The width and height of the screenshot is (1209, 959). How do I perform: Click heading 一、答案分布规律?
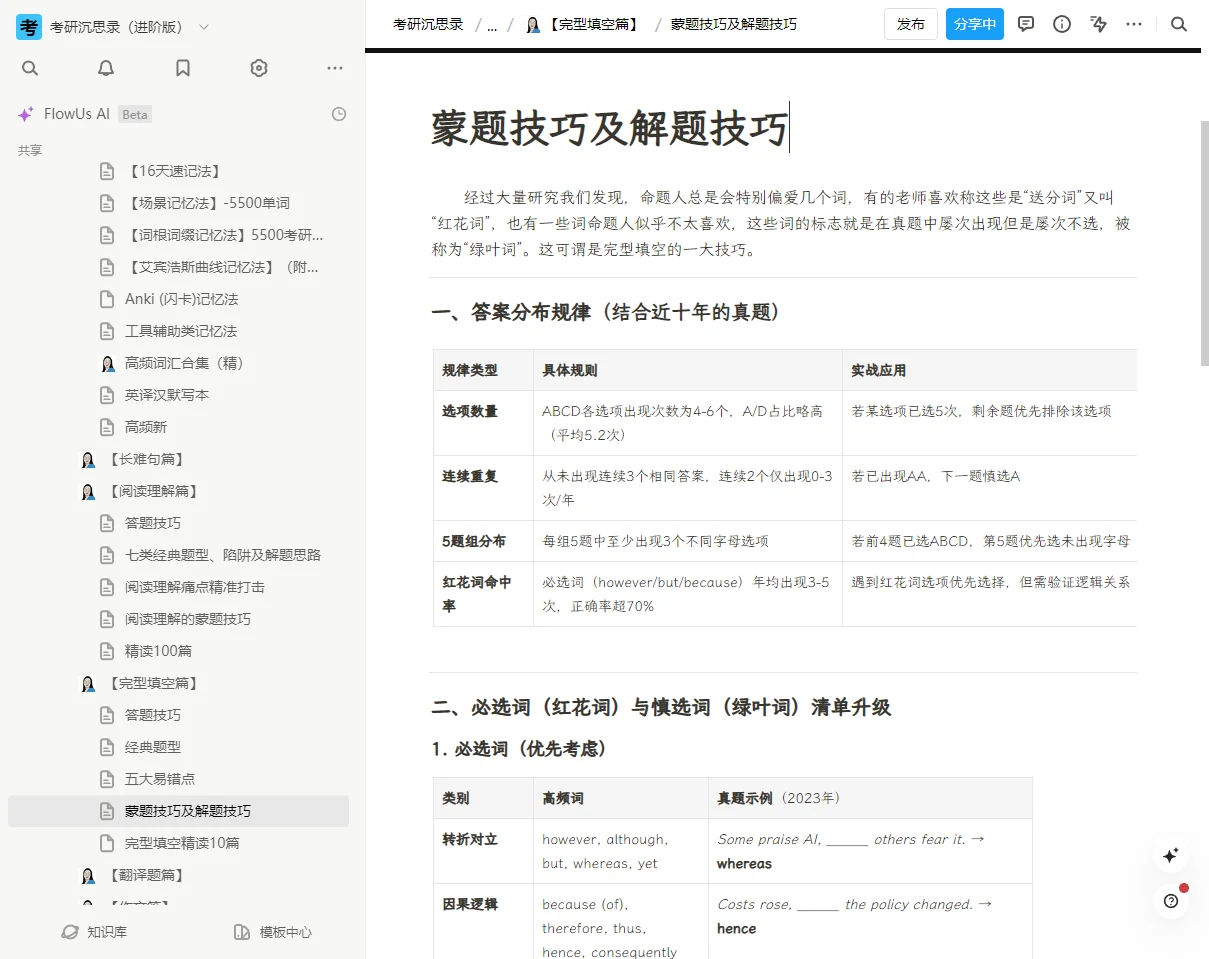[x=605, y=312]
